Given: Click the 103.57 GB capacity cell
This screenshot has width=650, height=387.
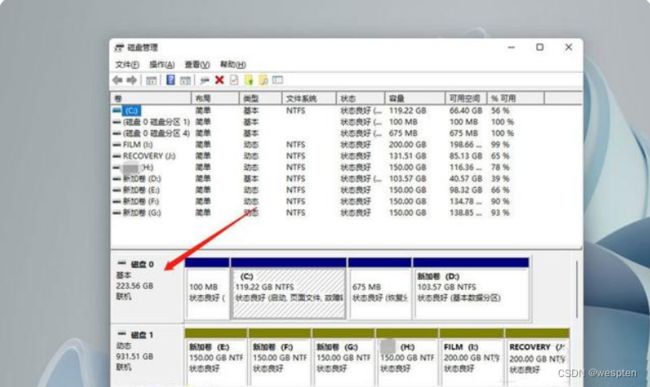Looking at the screenshot, I should click(407, 179).
